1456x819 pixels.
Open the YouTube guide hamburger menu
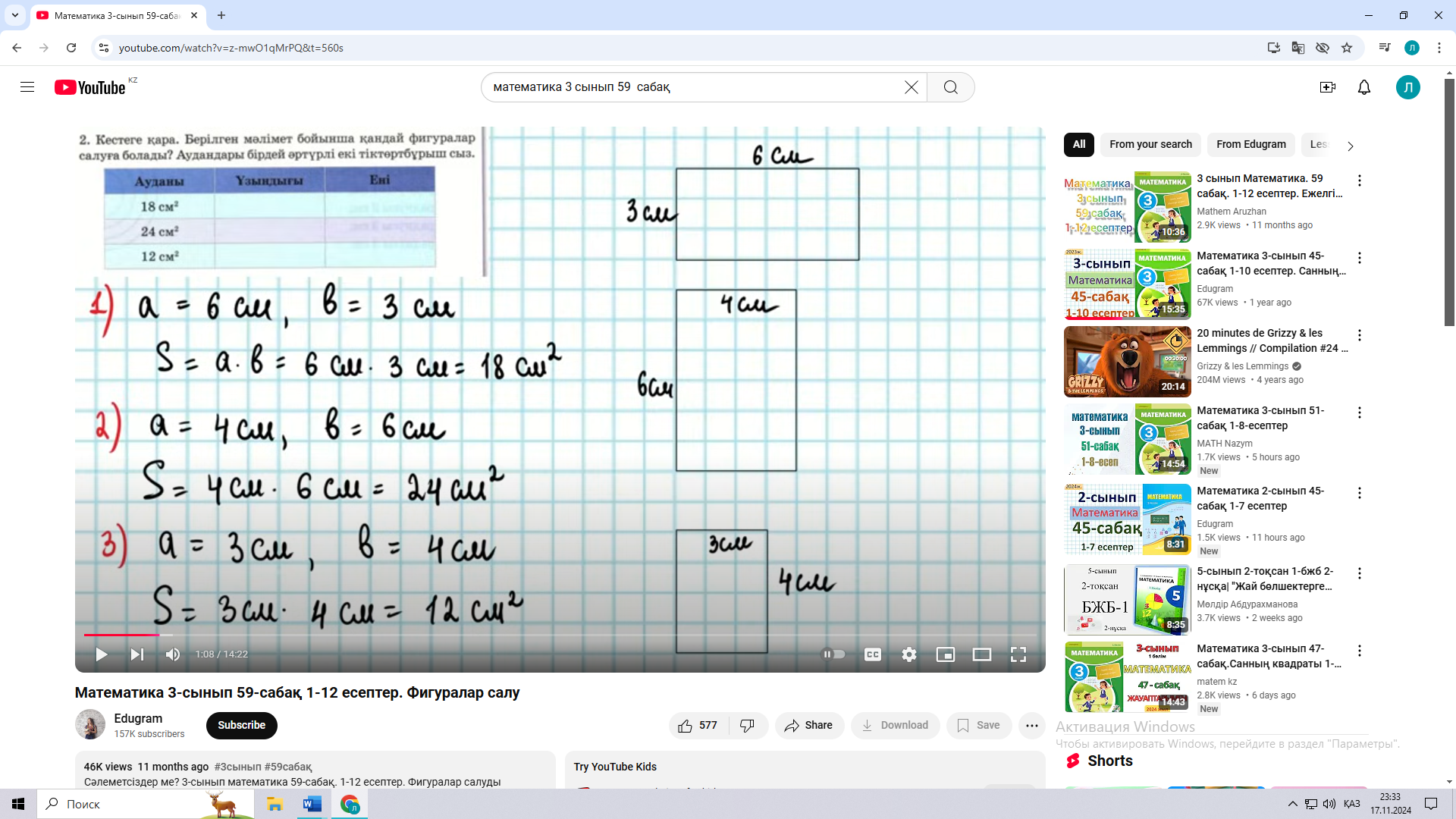click(x=27, y=87)
